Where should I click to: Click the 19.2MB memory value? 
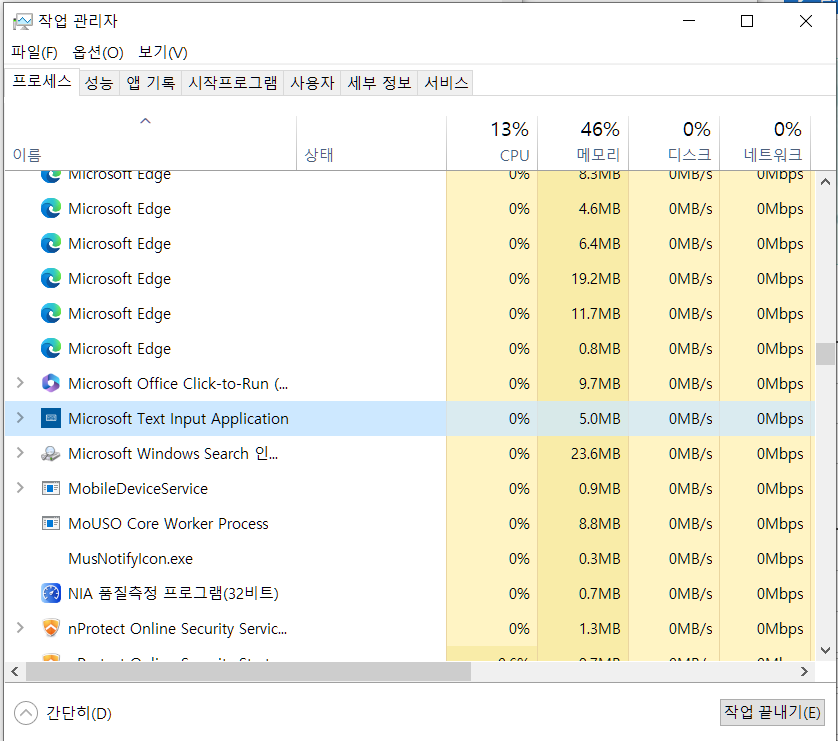tap(595, 278)
